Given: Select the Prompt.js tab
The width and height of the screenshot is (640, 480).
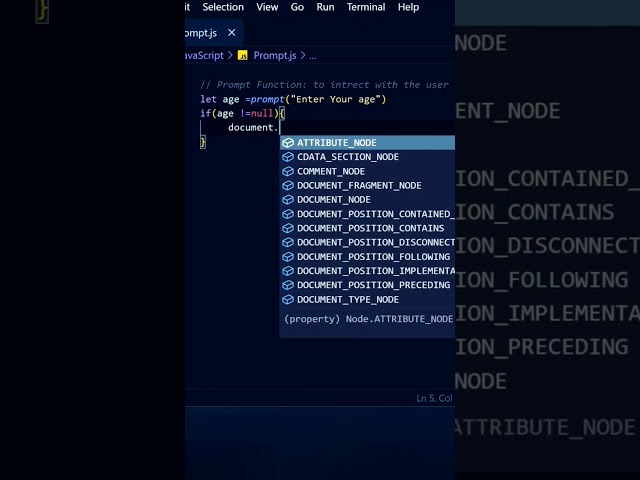Looking at the screenshot, I should tap(214, 33).
